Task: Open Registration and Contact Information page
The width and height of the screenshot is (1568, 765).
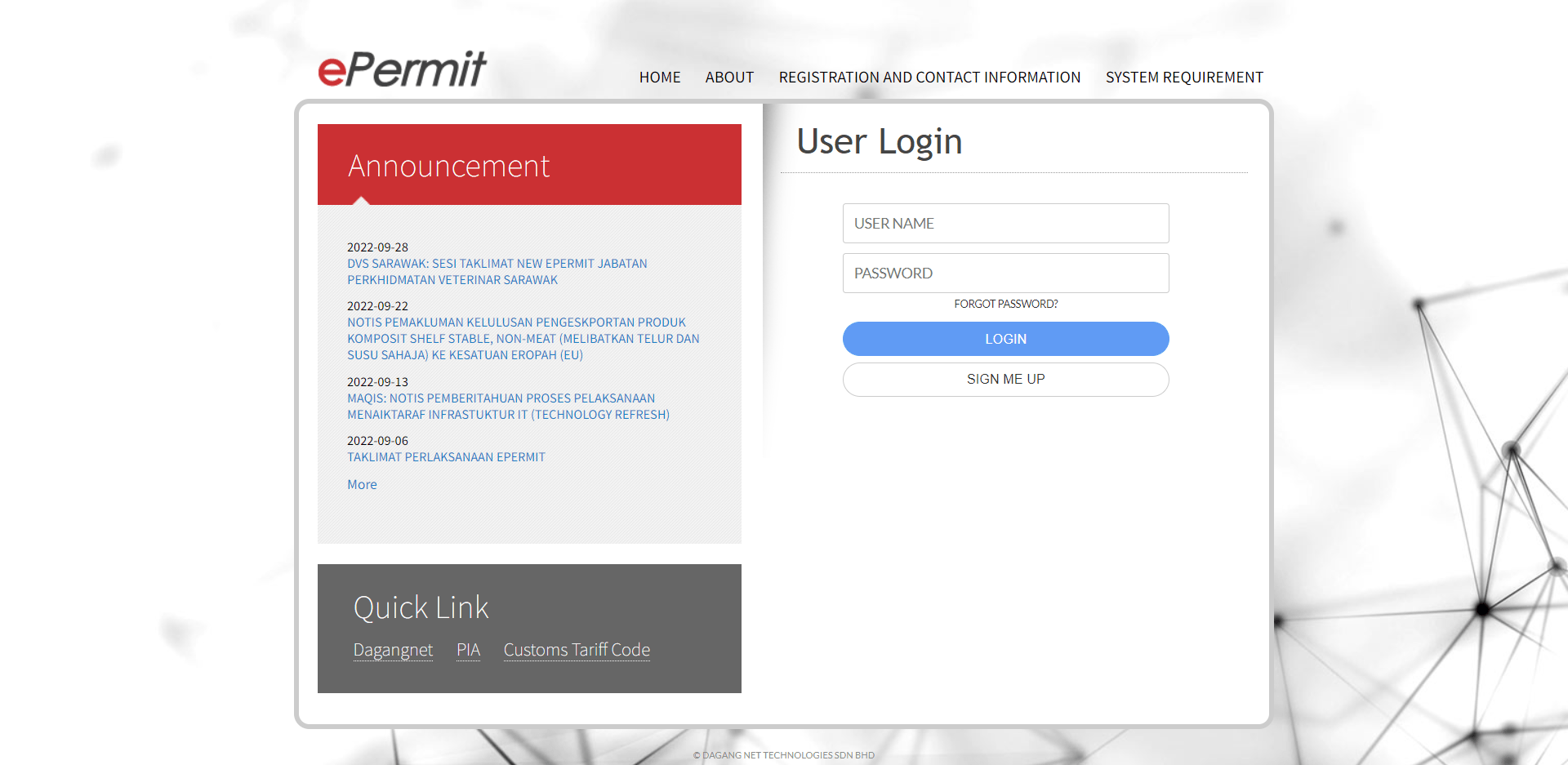Action: 929,78
